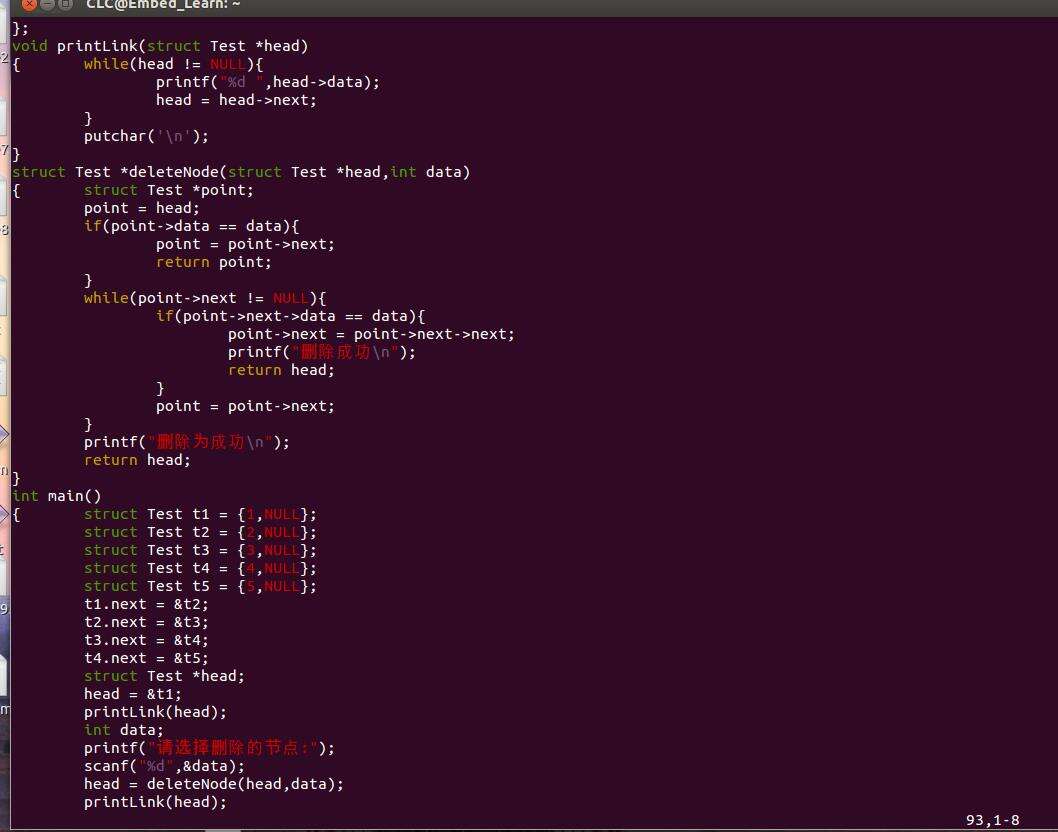Close the CLC@Embed_Learn terminal window
Image resolution: width=1058 pixels, height=832 pixels.
[x=29, y=4]
